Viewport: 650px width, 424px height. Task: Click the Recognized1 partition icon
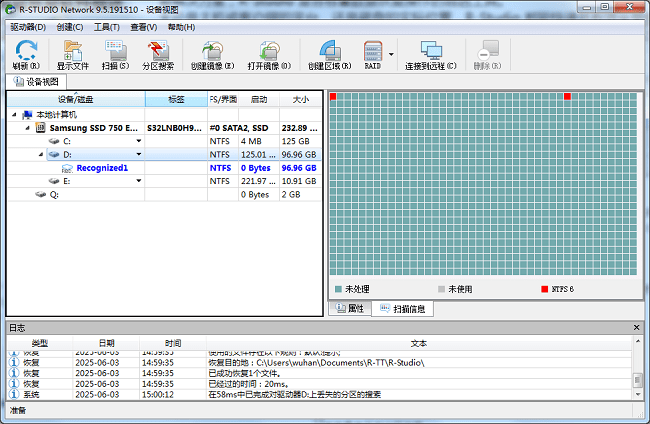[x=67, y=168]
